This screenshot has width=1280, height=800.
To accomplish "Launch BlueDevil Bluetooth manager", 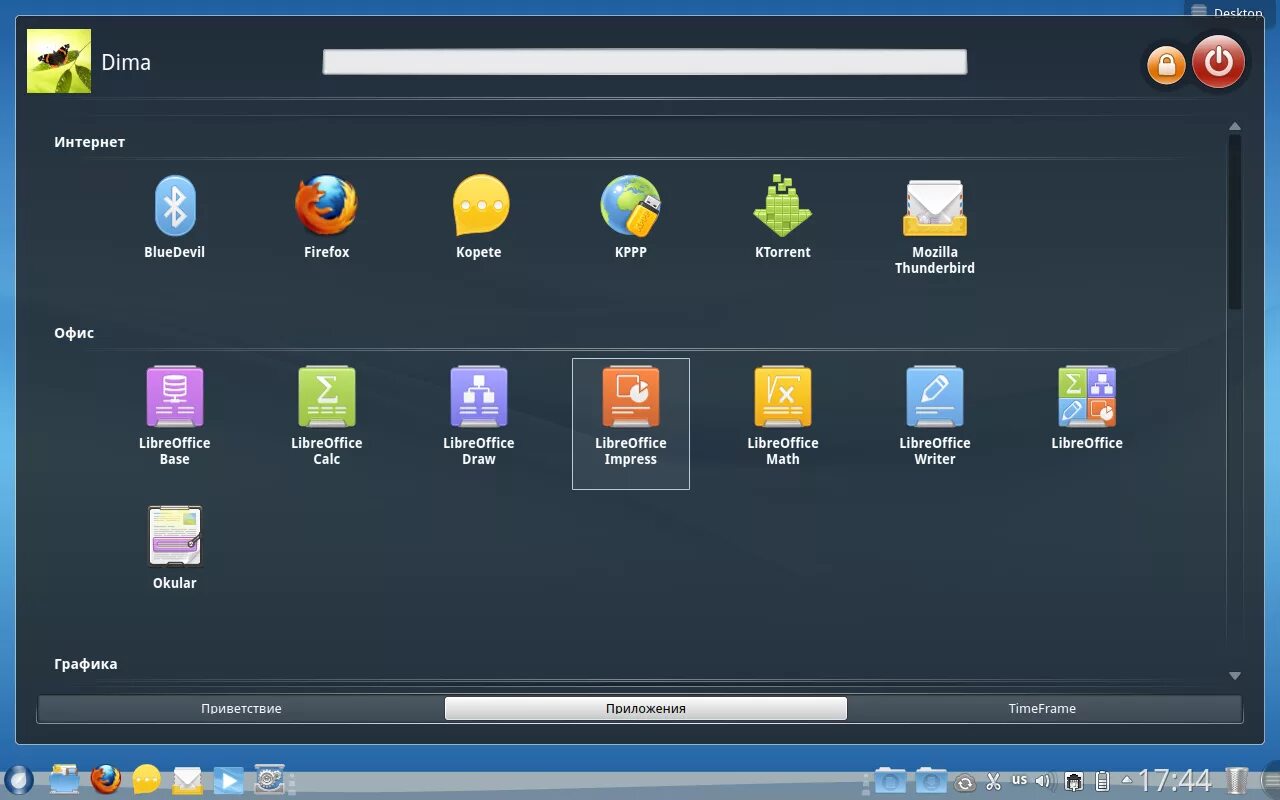I will (x=175, y=217).
